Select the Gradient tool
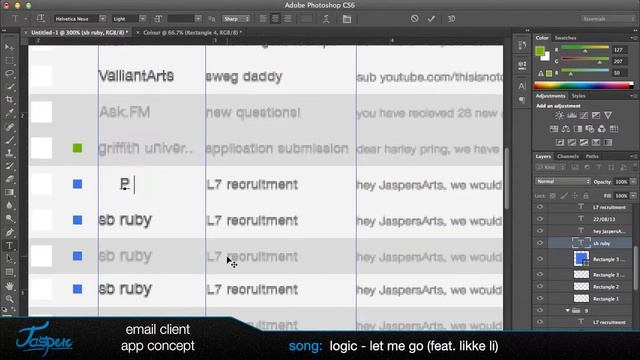Screen dimensions: 640x360 9,193
